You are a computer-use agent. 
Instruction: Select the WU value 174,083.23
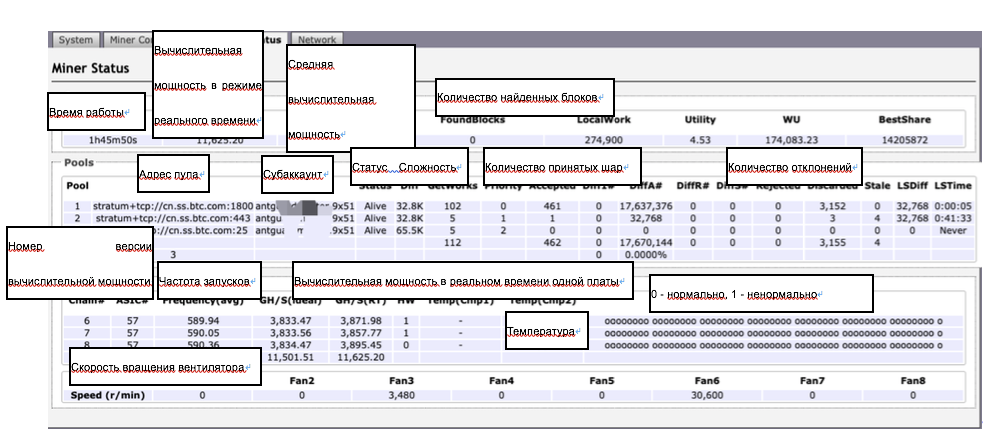tap(791, 140)
